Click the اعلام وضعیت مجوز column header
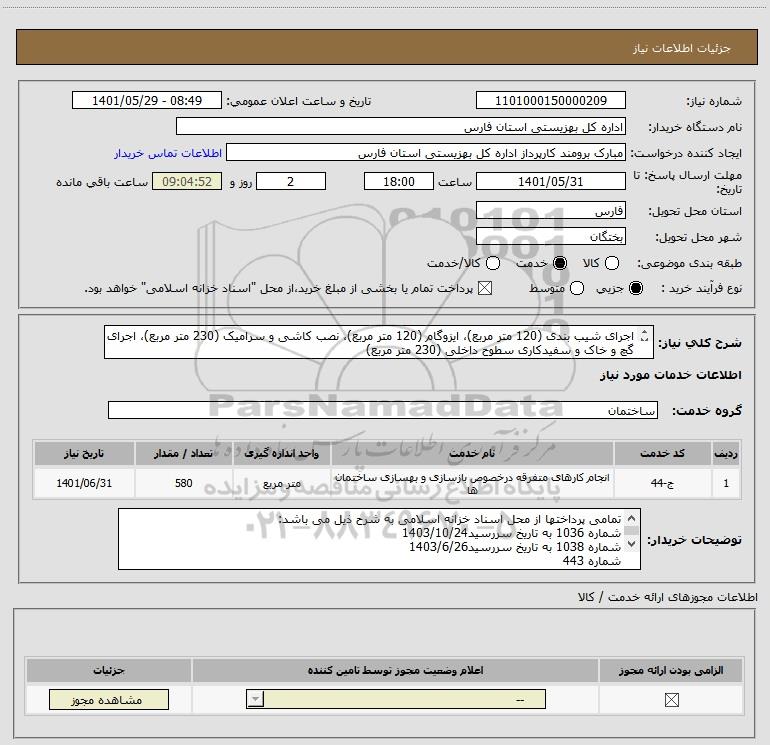Image resolution: width=770 pixels, height=745 pixels. click(x=395, y=670)
